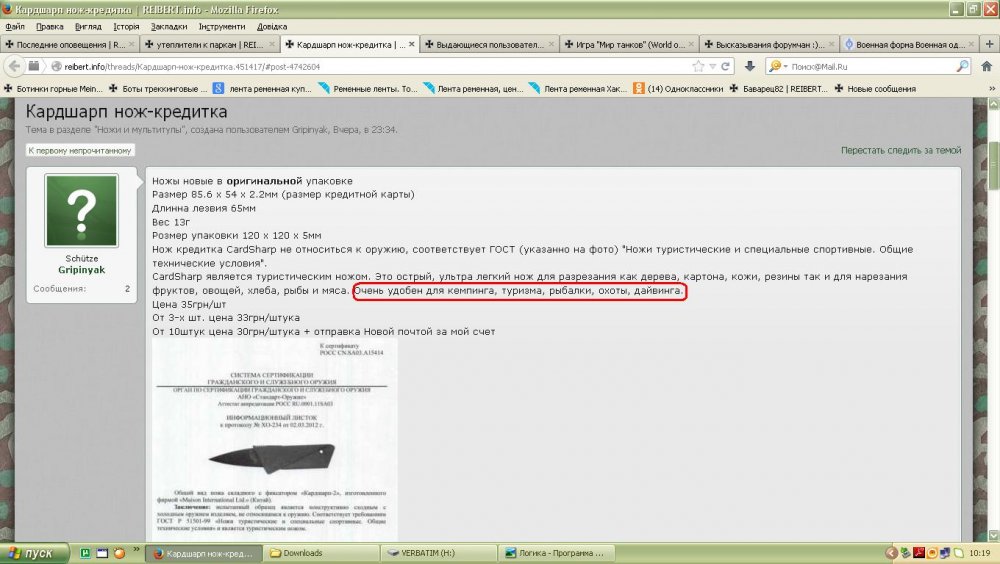
Task: Open the Файл menu
Action: tap(15, 26)
